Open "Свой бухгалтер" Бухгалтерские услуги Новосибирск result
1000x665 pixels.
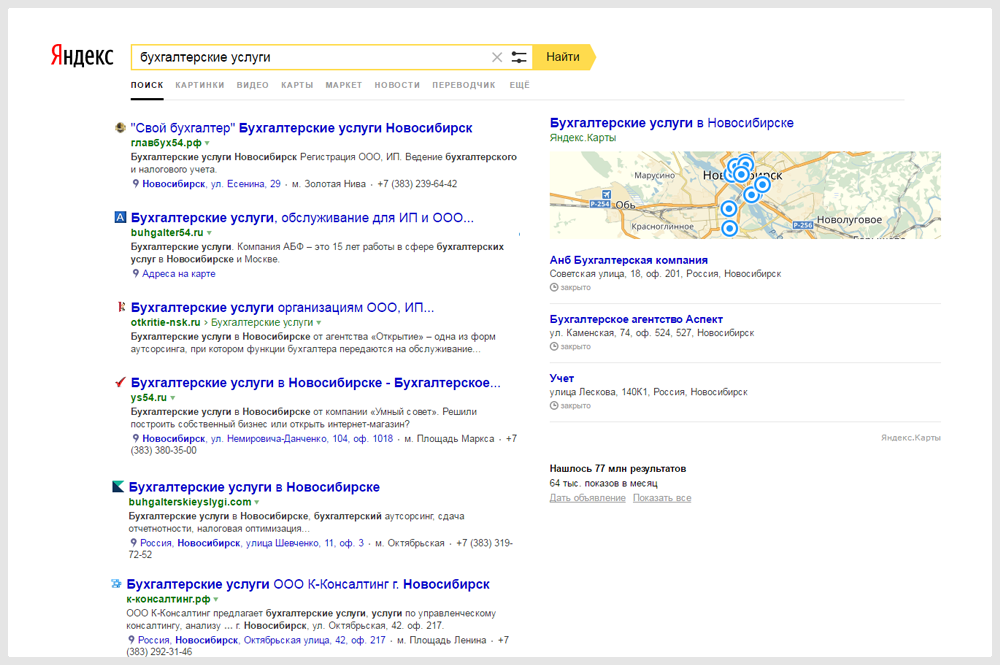pos(302,128)
